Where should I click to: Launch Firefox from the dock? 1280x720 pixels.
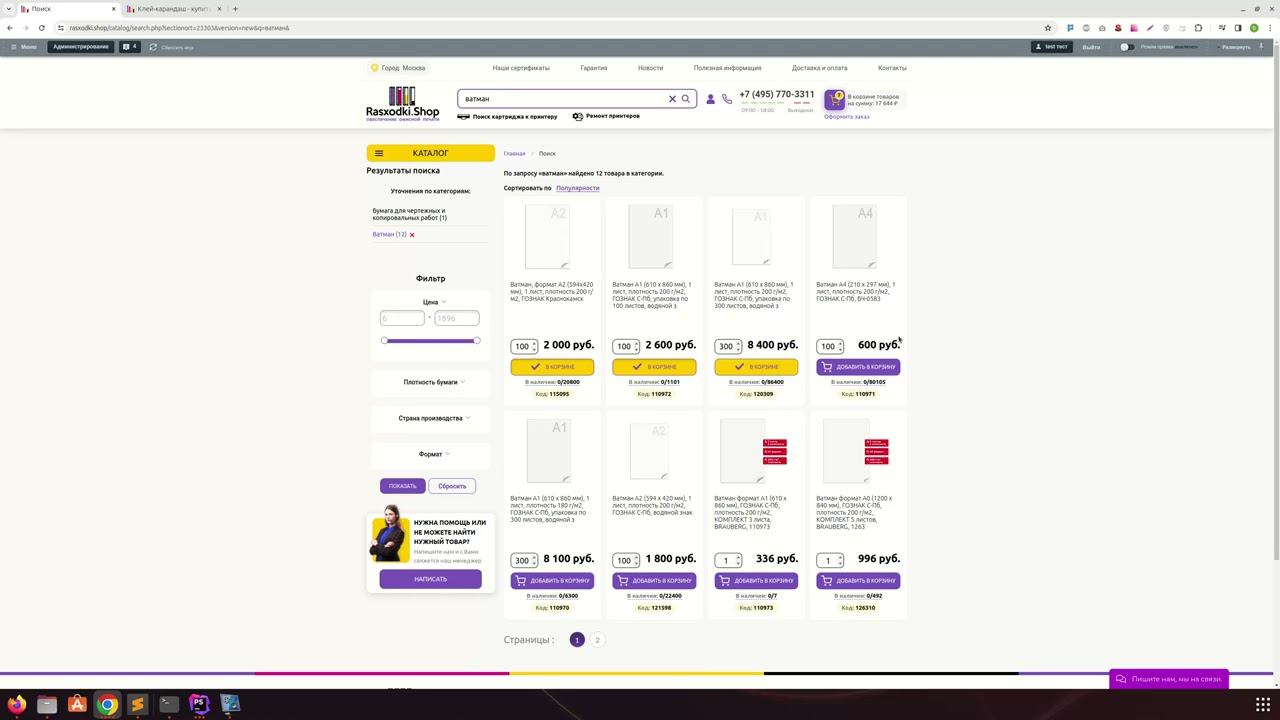click(16, 704)
